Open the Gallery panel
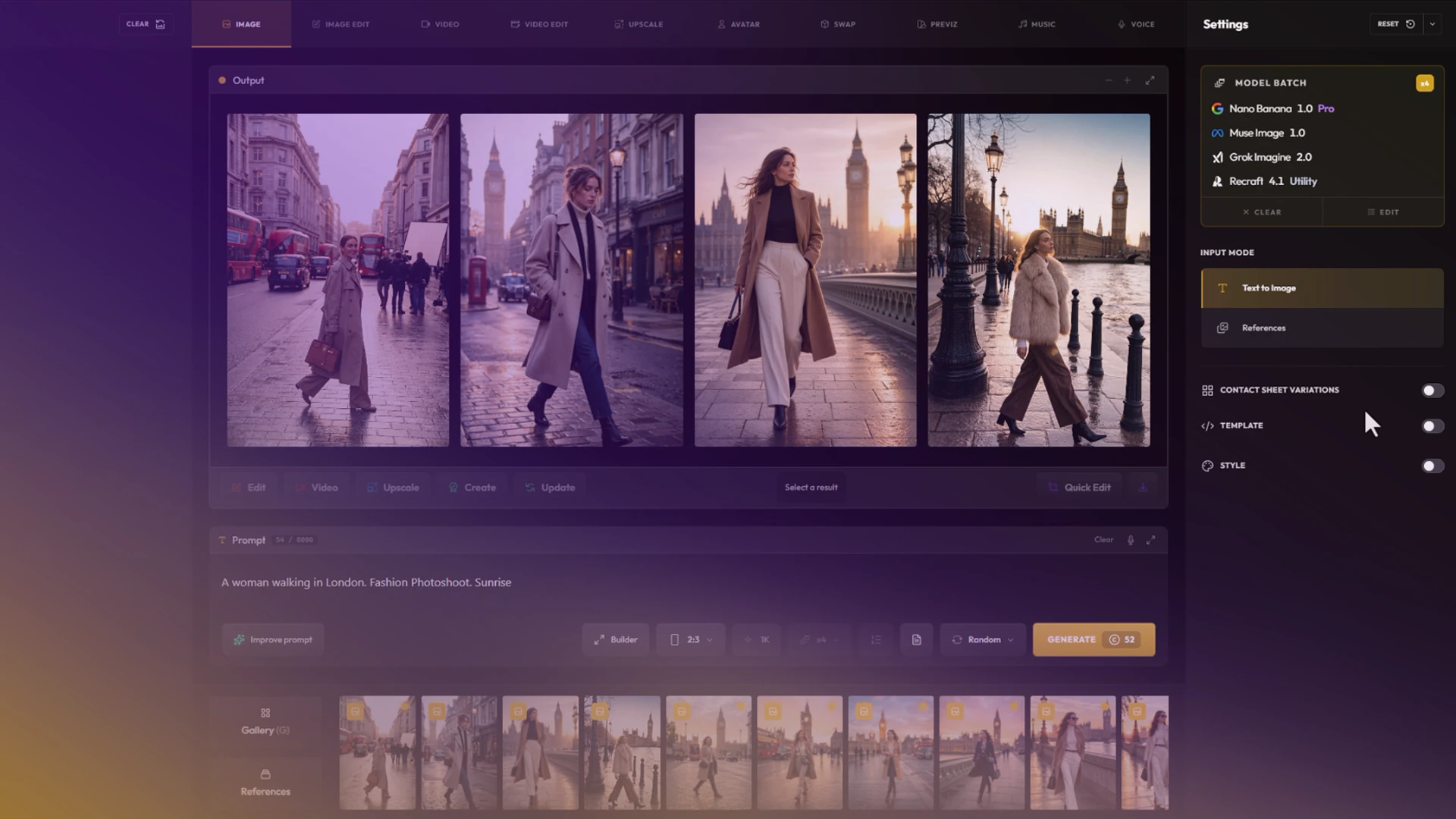1456x819 pixels. (265, 723)
